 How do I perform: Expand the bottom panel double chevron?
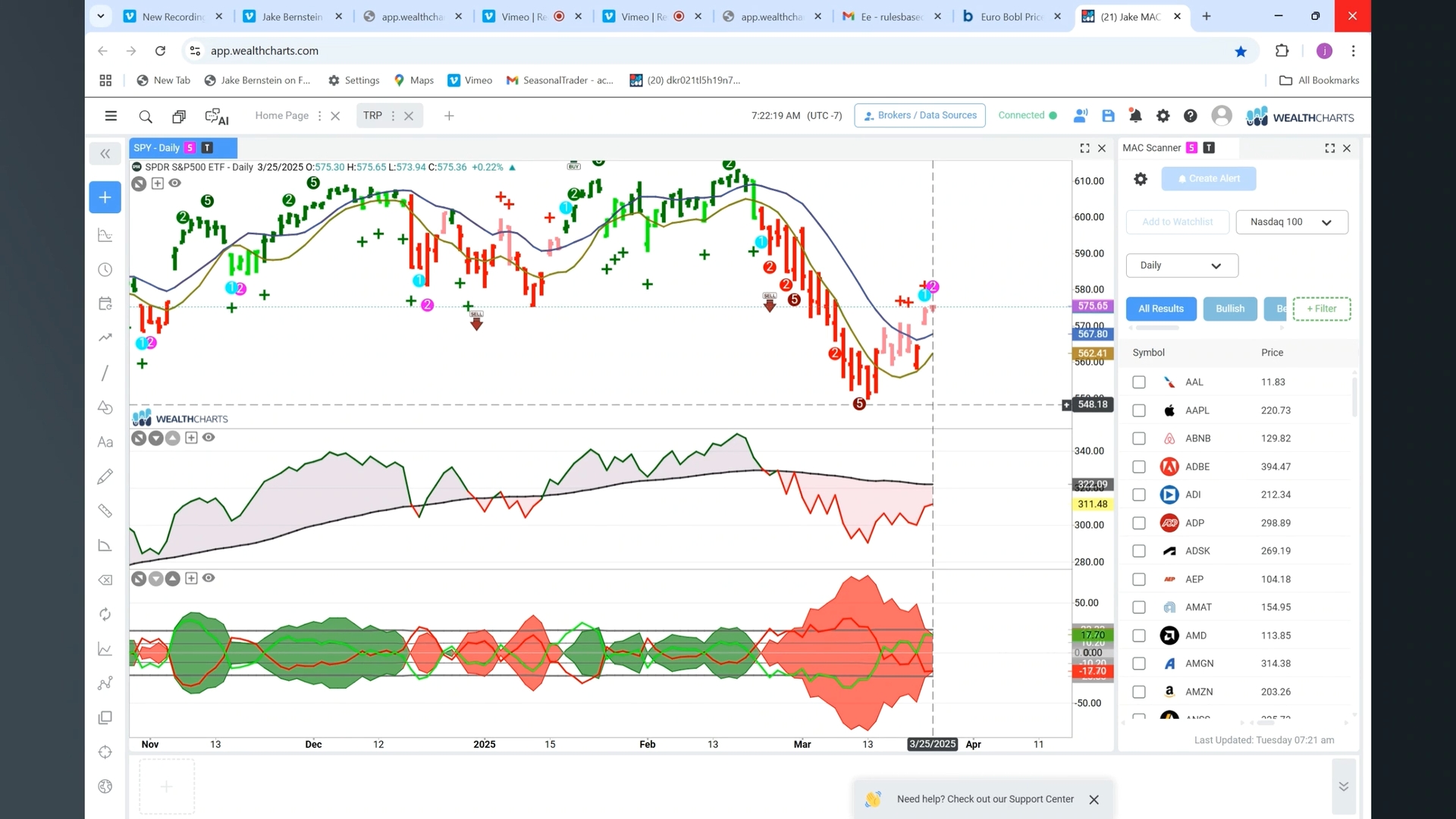point(1343,786)
